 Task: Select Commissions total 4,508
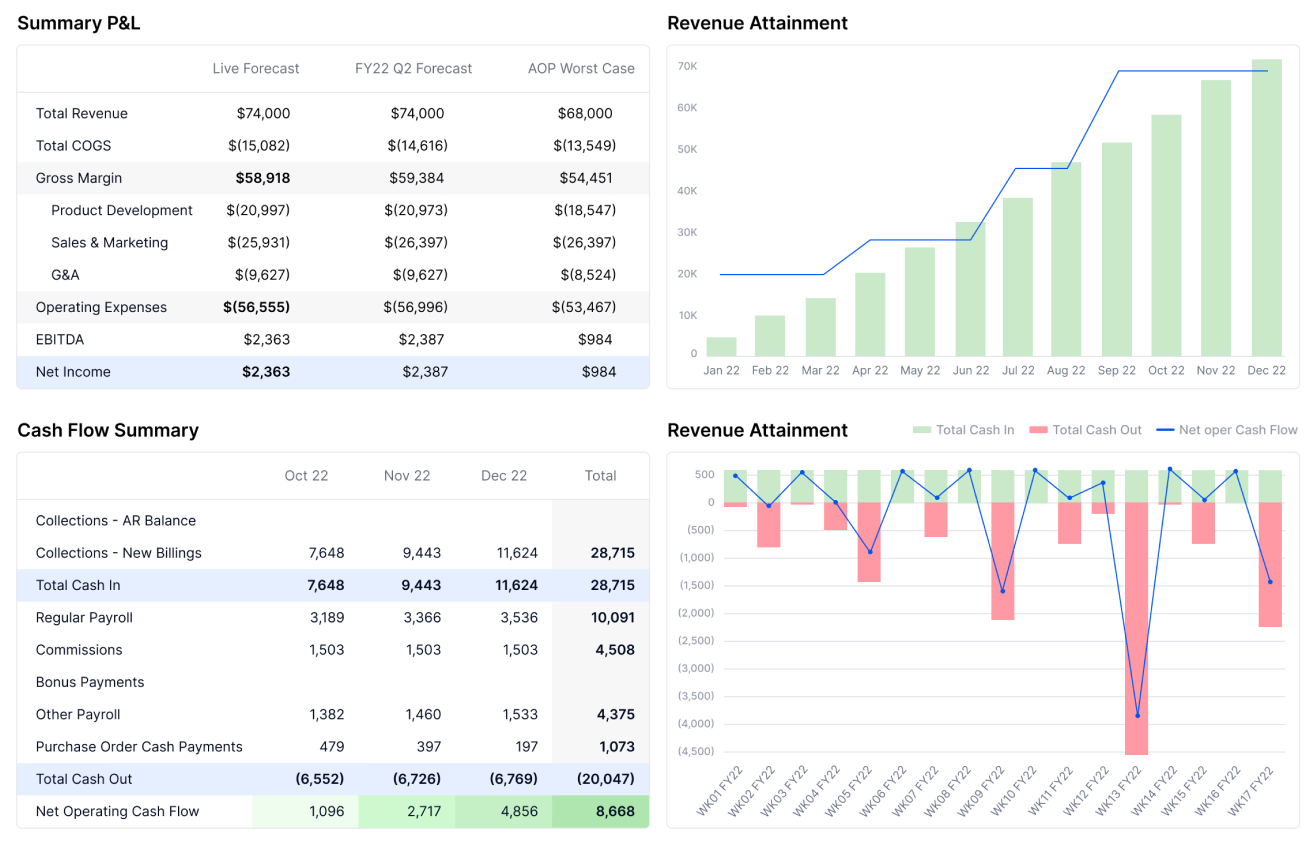click(x=616, y=650)
